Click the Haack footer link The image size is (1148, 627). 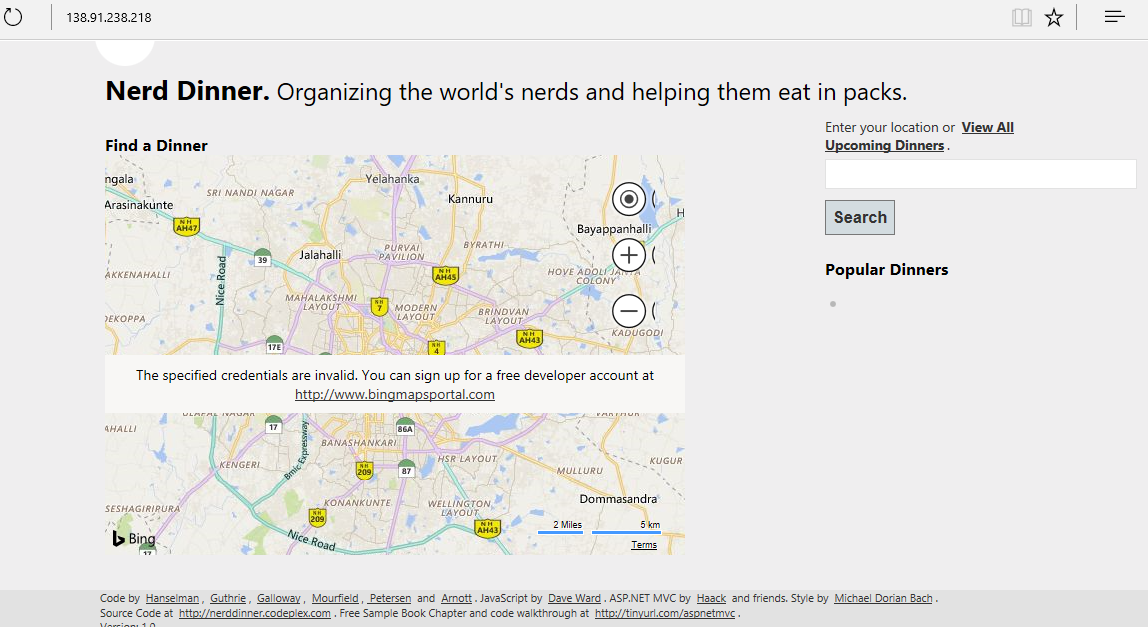click(711, 598)
